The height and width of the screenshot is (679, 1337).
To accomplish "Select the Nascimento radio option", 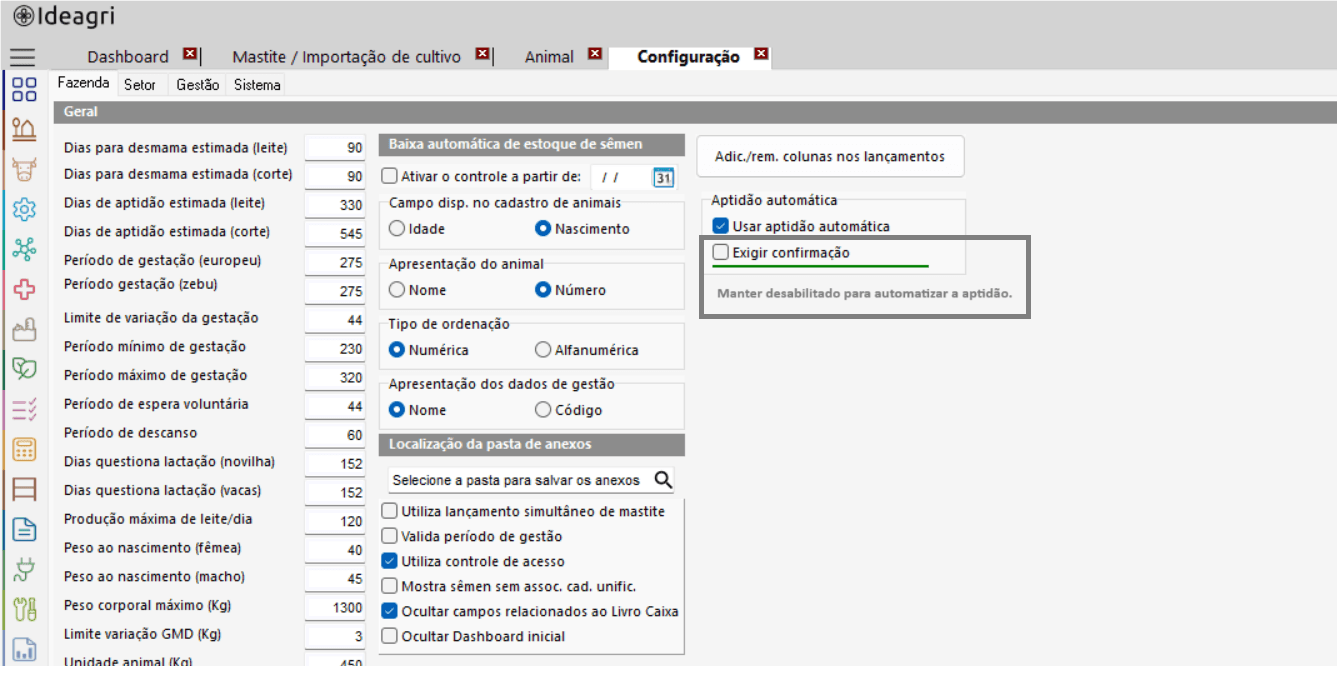I will 543,229.
